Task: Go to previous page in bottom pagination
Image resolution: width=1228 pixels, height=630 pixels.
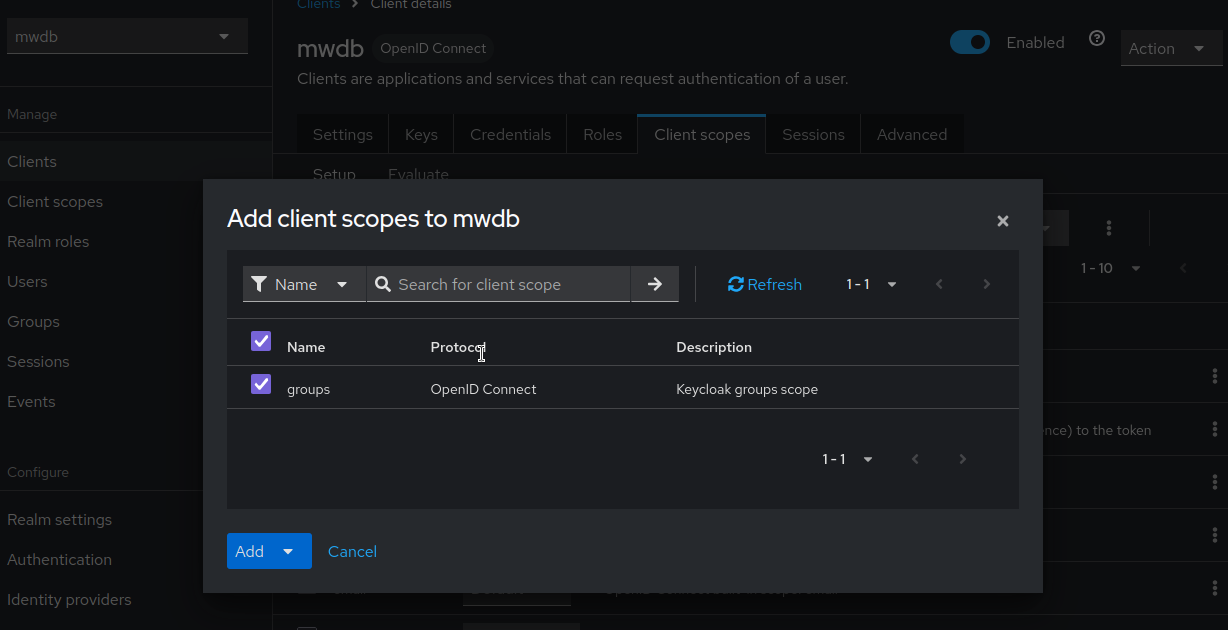Action: pos(915,459)
